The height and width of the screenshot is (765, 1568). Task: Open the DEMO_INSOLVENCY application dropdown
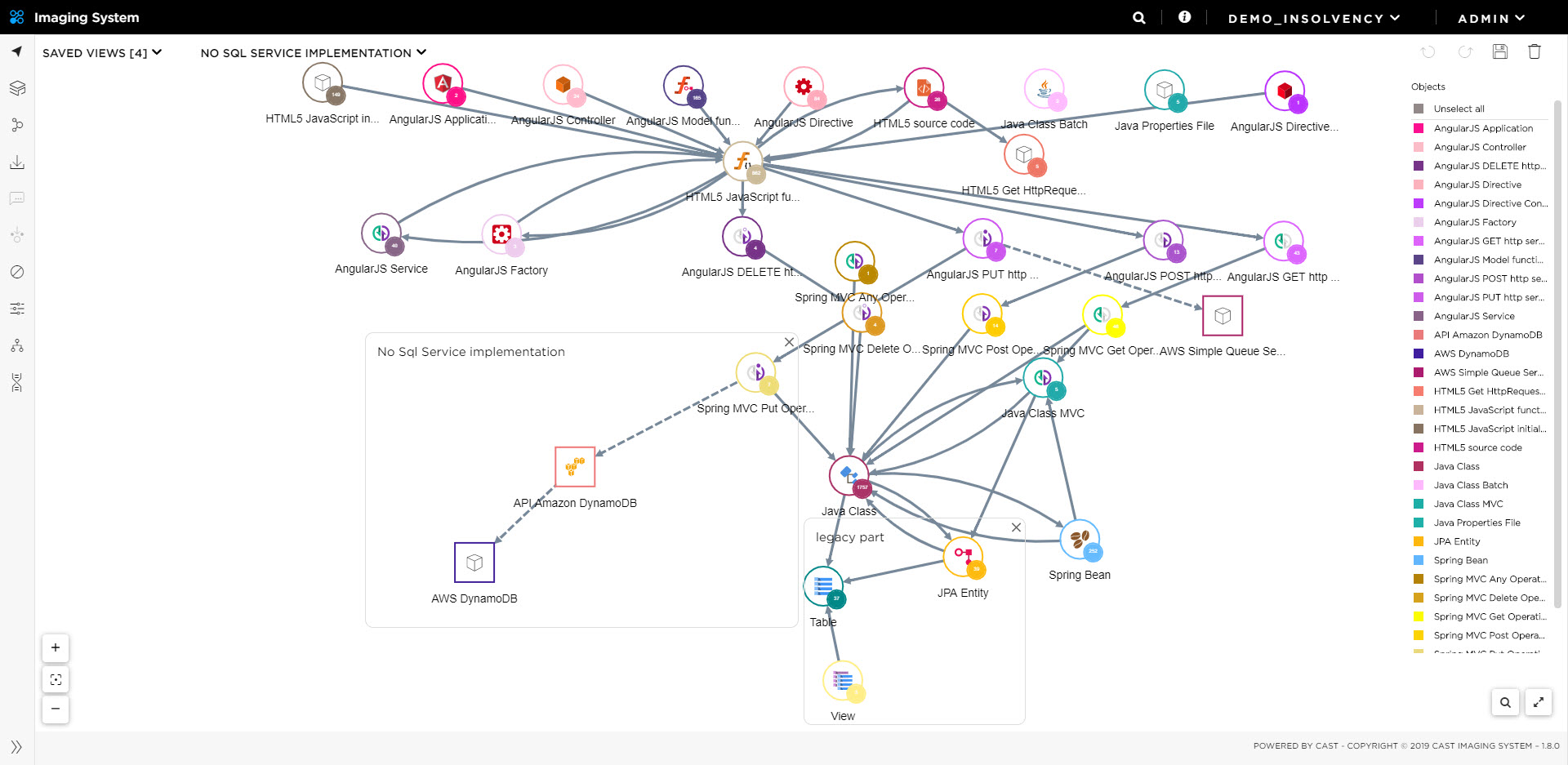click(1313, 18)
